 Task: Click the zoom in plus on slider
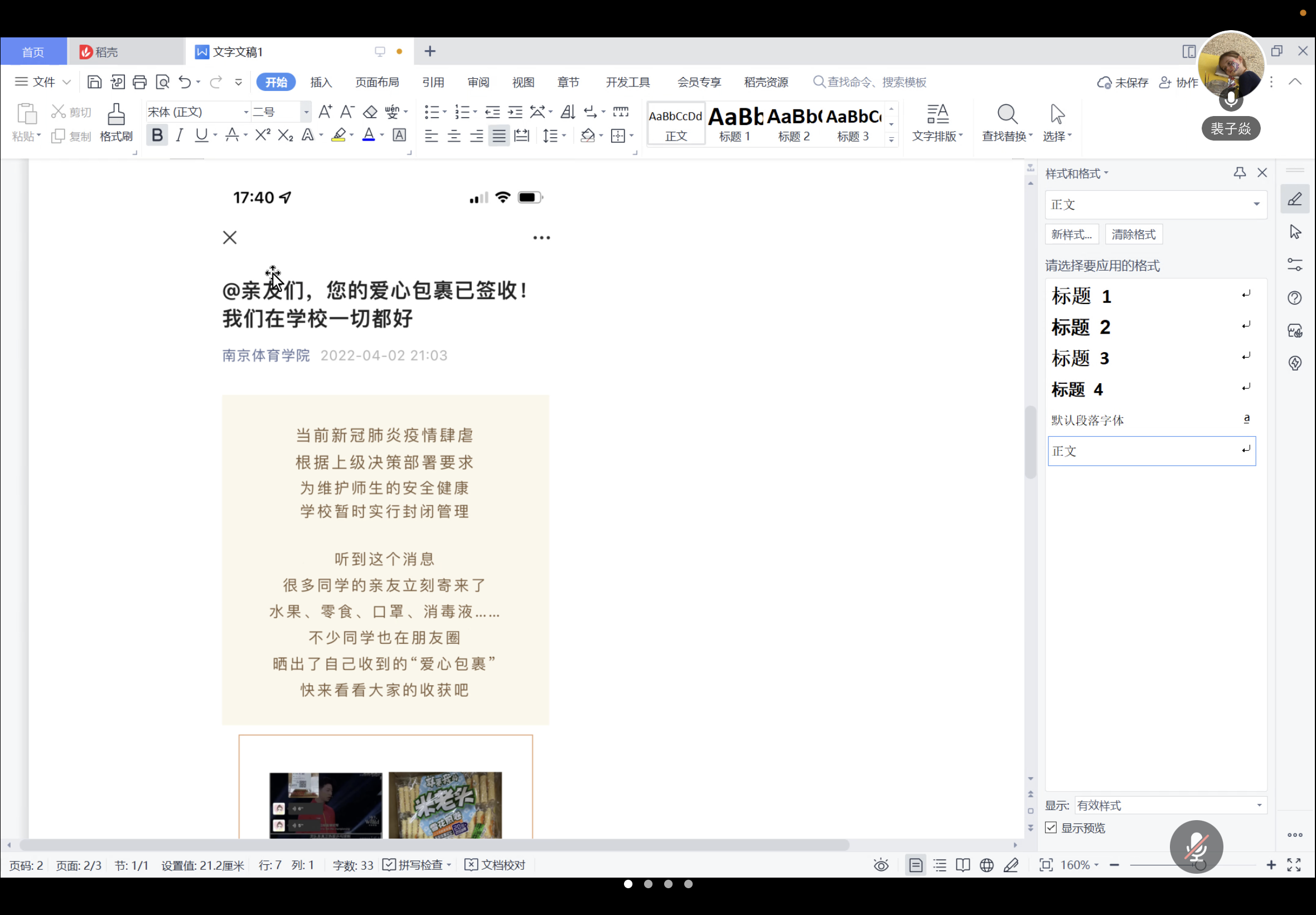click(x=1271, y=865)
